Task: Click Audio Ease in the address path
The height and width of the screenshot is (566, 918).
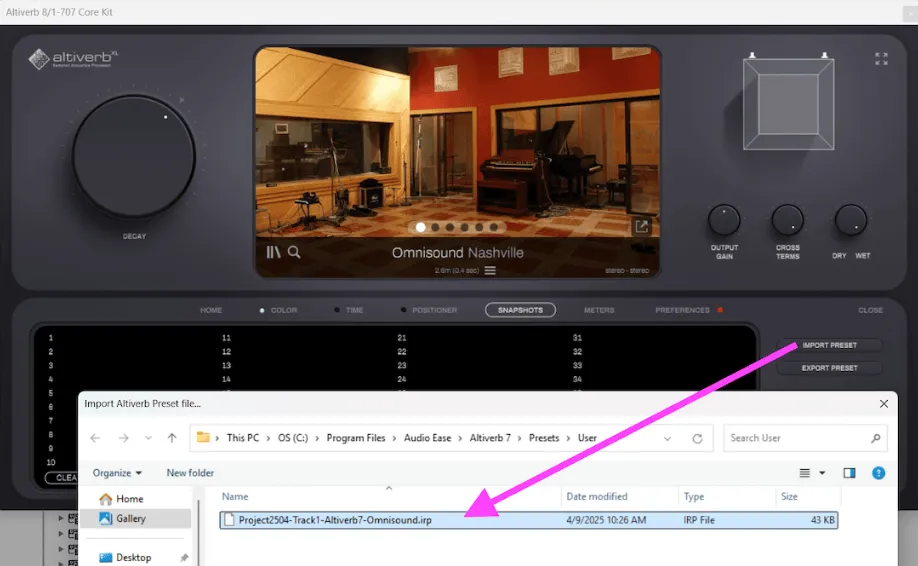Action: (427, 438)
